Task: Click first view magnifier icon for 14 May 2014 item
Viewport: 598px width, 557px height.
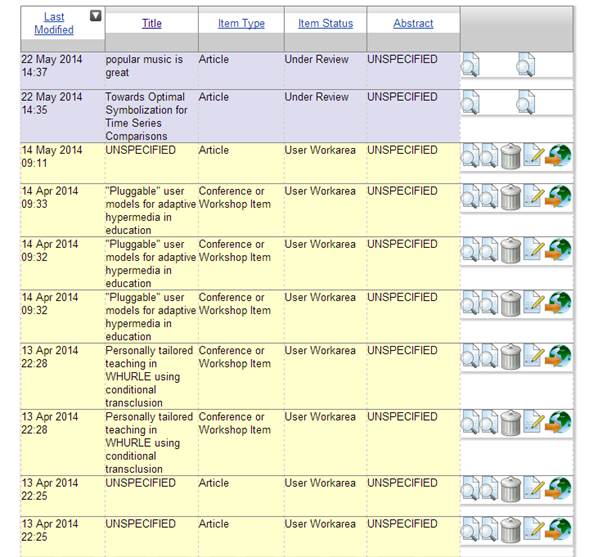Action: tap(470, 155)
